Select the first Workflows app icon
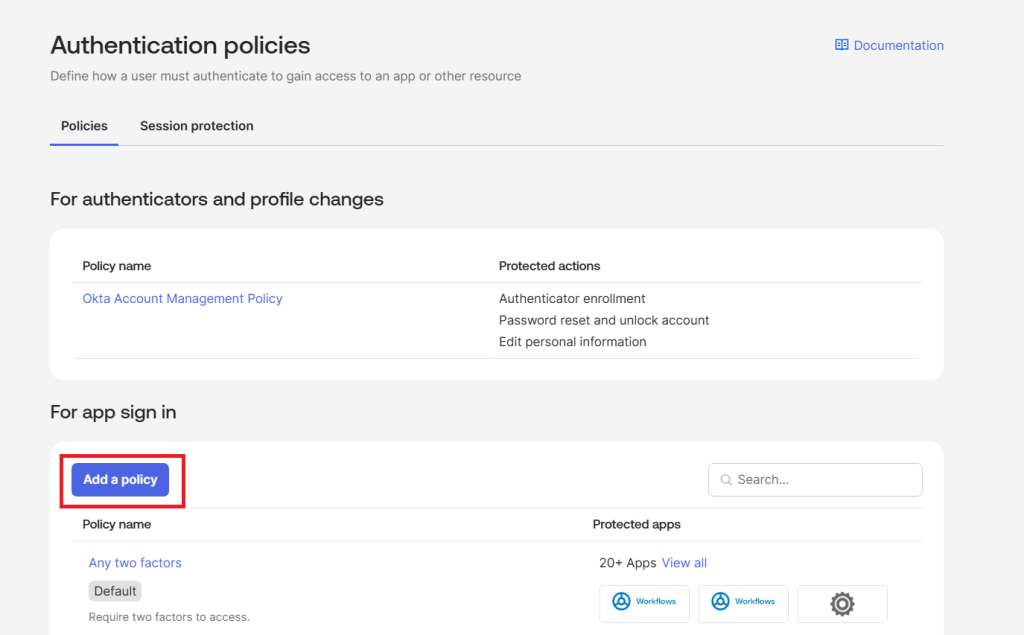 click(x=644, y=602)
